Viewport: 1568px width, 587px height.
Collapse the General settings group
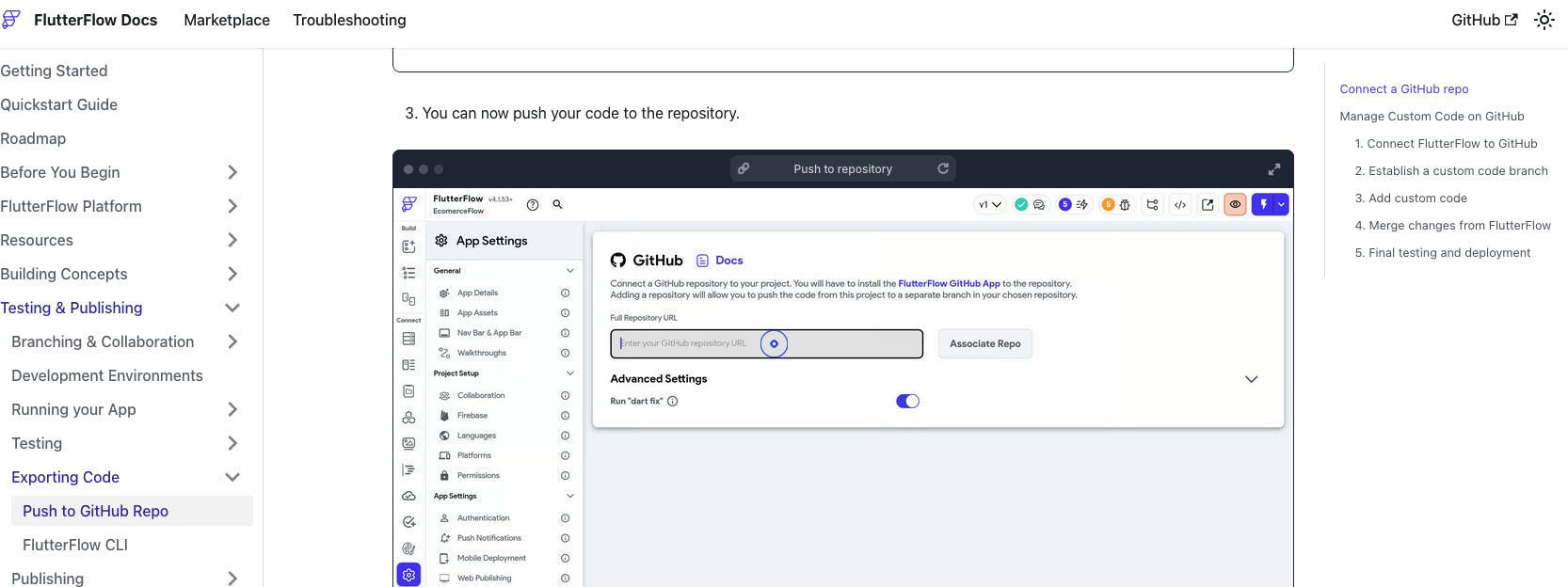tap(569, 271)
